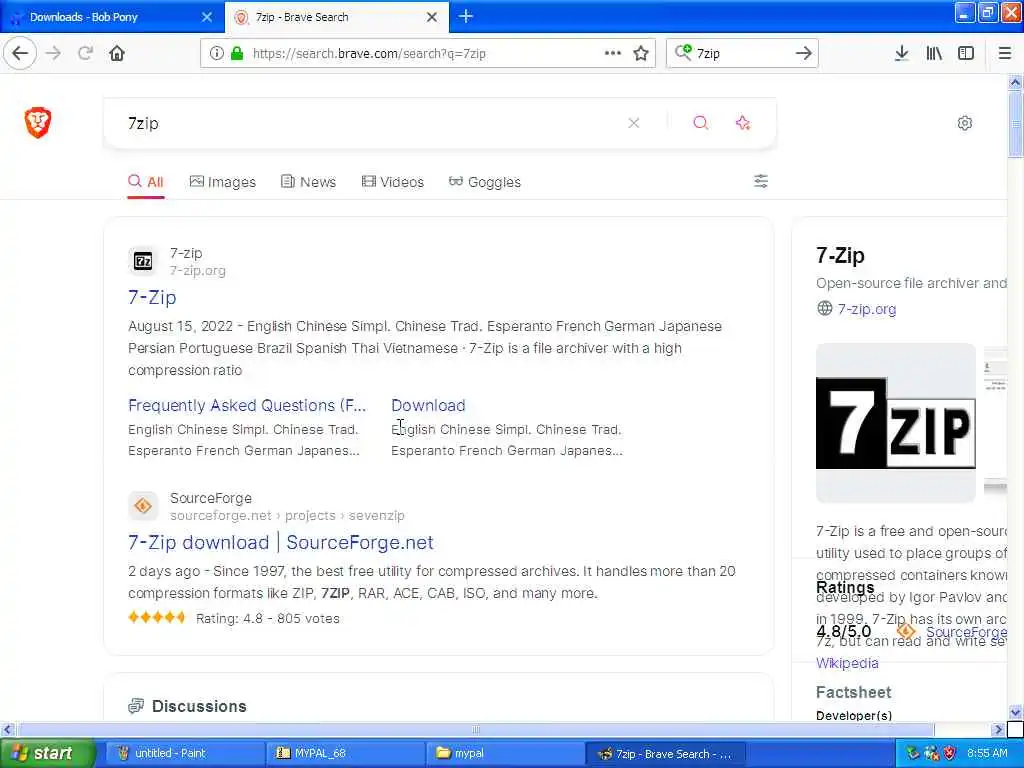Open the browser home page
The height and width of the screenshot is (768, 1024).
pyautogui.click(x=117, y=53)
